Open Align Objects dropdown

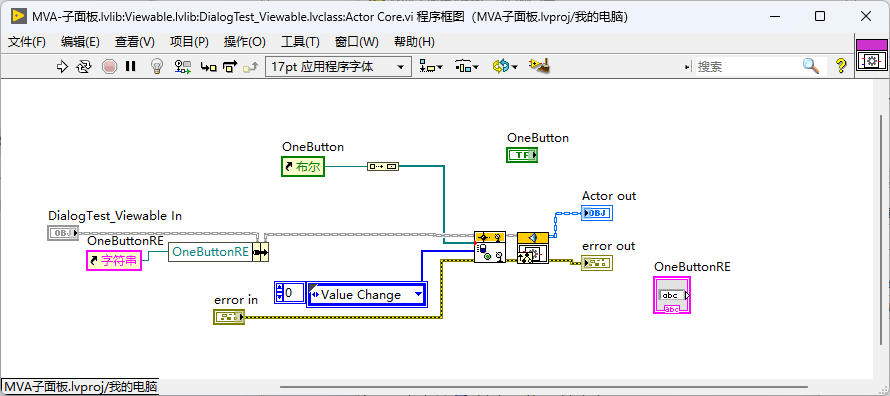pyautogui.click(x=431, y=67)
